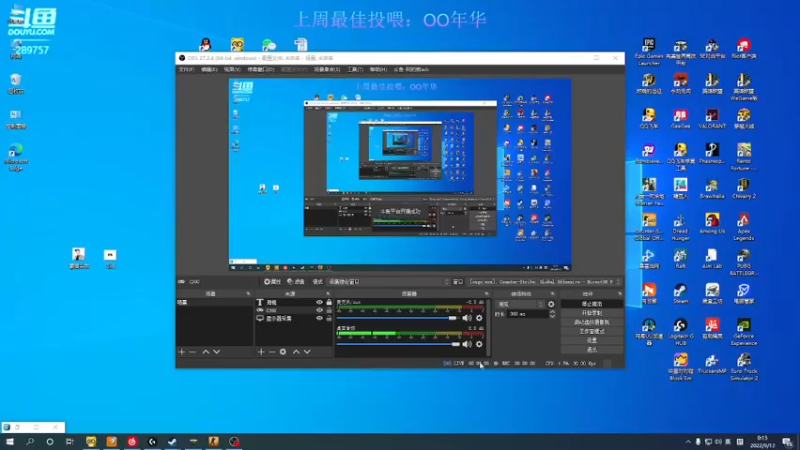Click the Start Recording button

[591, 313]
